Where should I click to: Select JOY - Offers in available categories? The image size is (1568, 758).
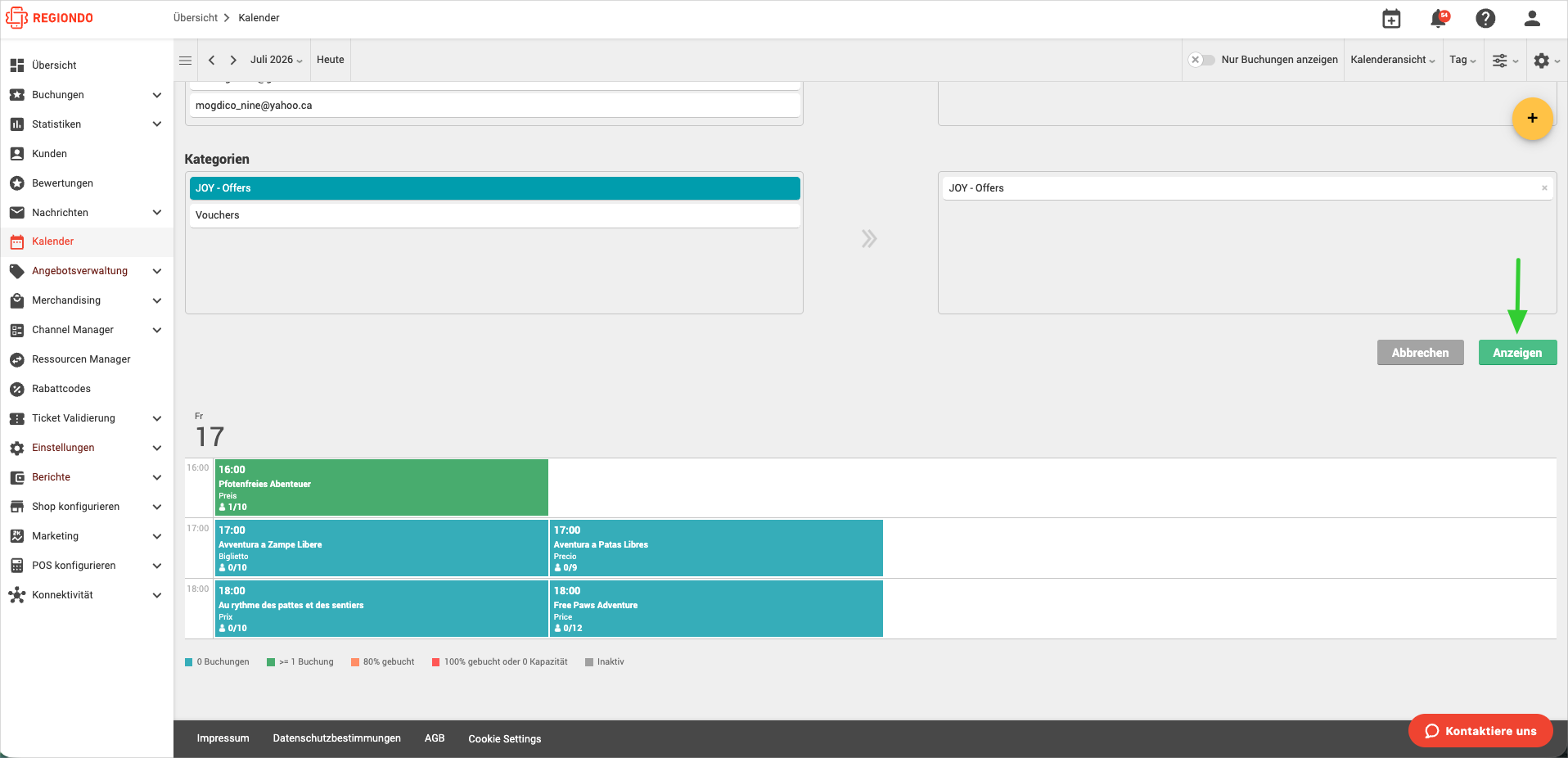tap(494, 188)
